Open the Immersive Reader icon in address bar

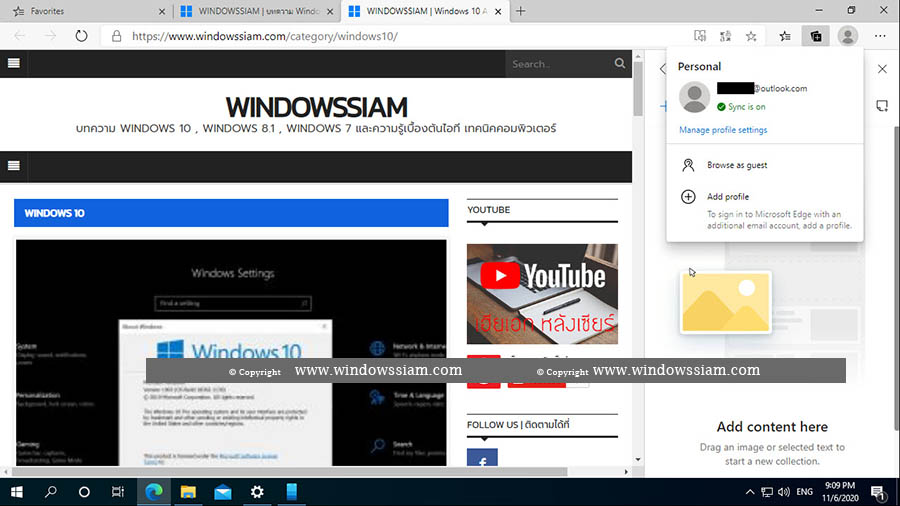pyautogui.click(x=700, y=36)
